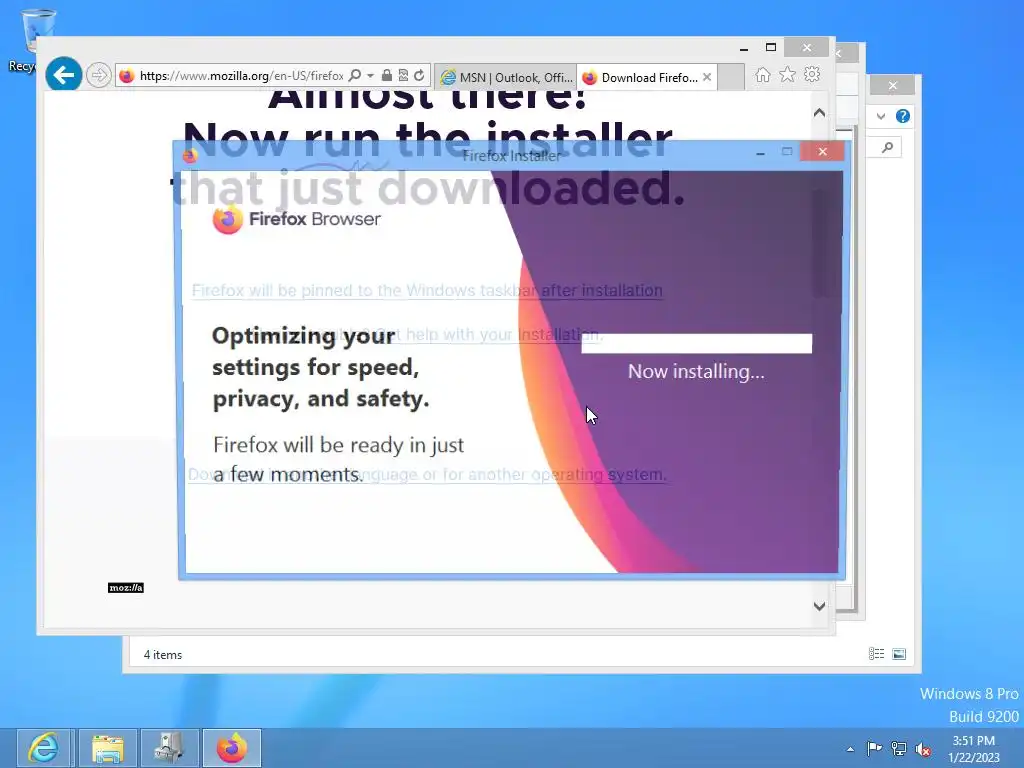Open Internet Explorer from the taskbar

[x=43, y=748]
